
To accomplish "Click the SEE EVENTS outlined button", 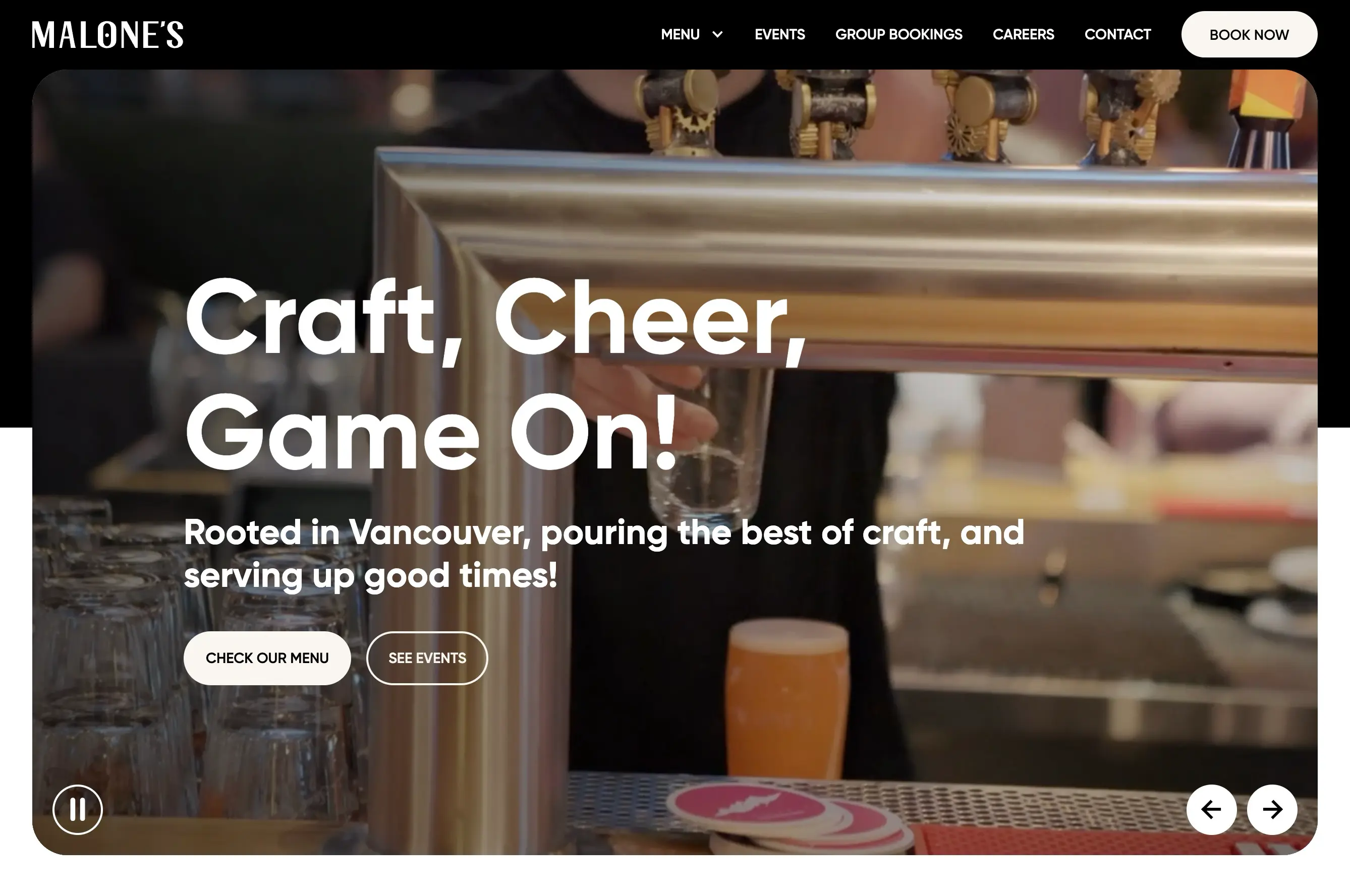I will tap(427, 658).
